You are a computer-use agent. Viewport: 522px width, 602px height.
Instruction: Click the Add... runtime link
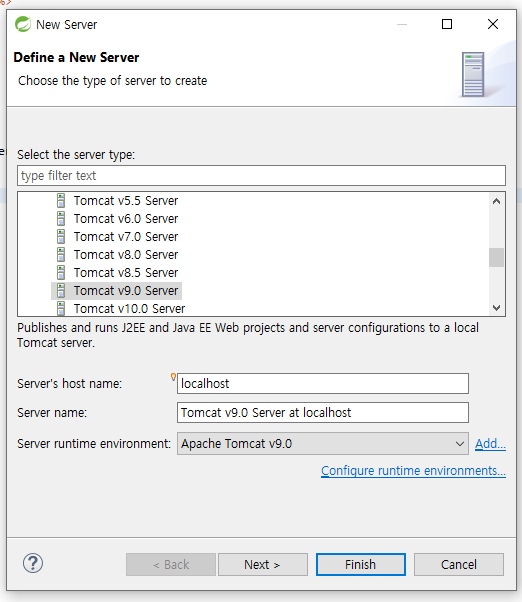pyautogui.click(x=490, y=444)
